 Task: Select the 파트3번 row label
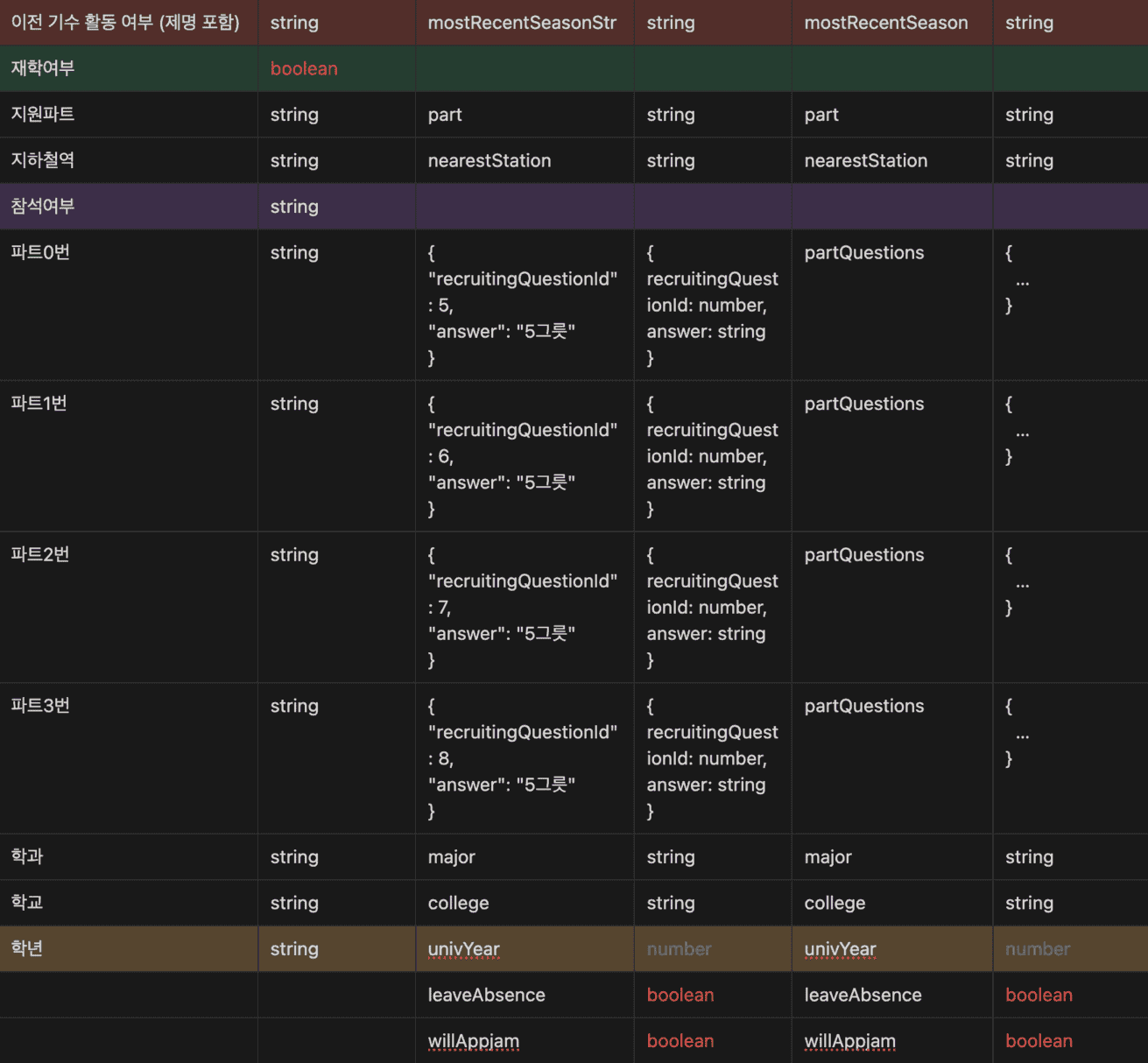coord(40,706)
